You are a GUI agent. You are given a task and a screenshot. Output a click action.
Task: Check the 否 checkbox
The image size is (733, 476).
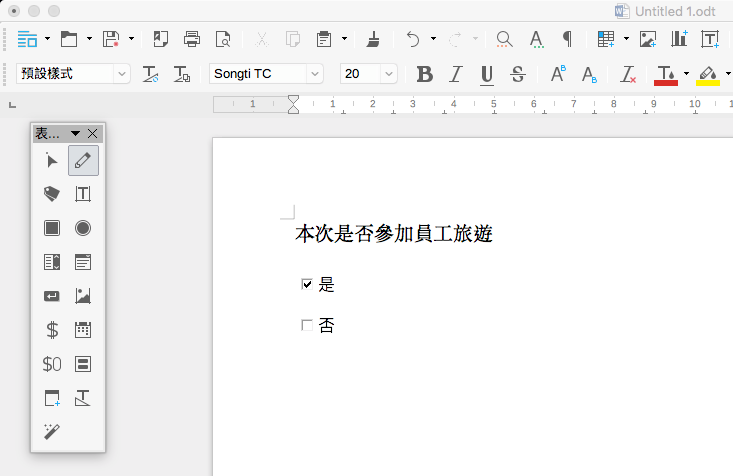click(x=307, y=325)
